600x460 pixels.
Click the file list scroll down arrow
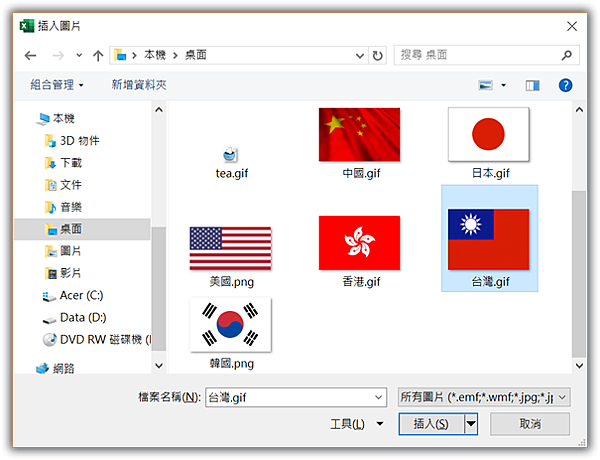(x=579, y=366)
